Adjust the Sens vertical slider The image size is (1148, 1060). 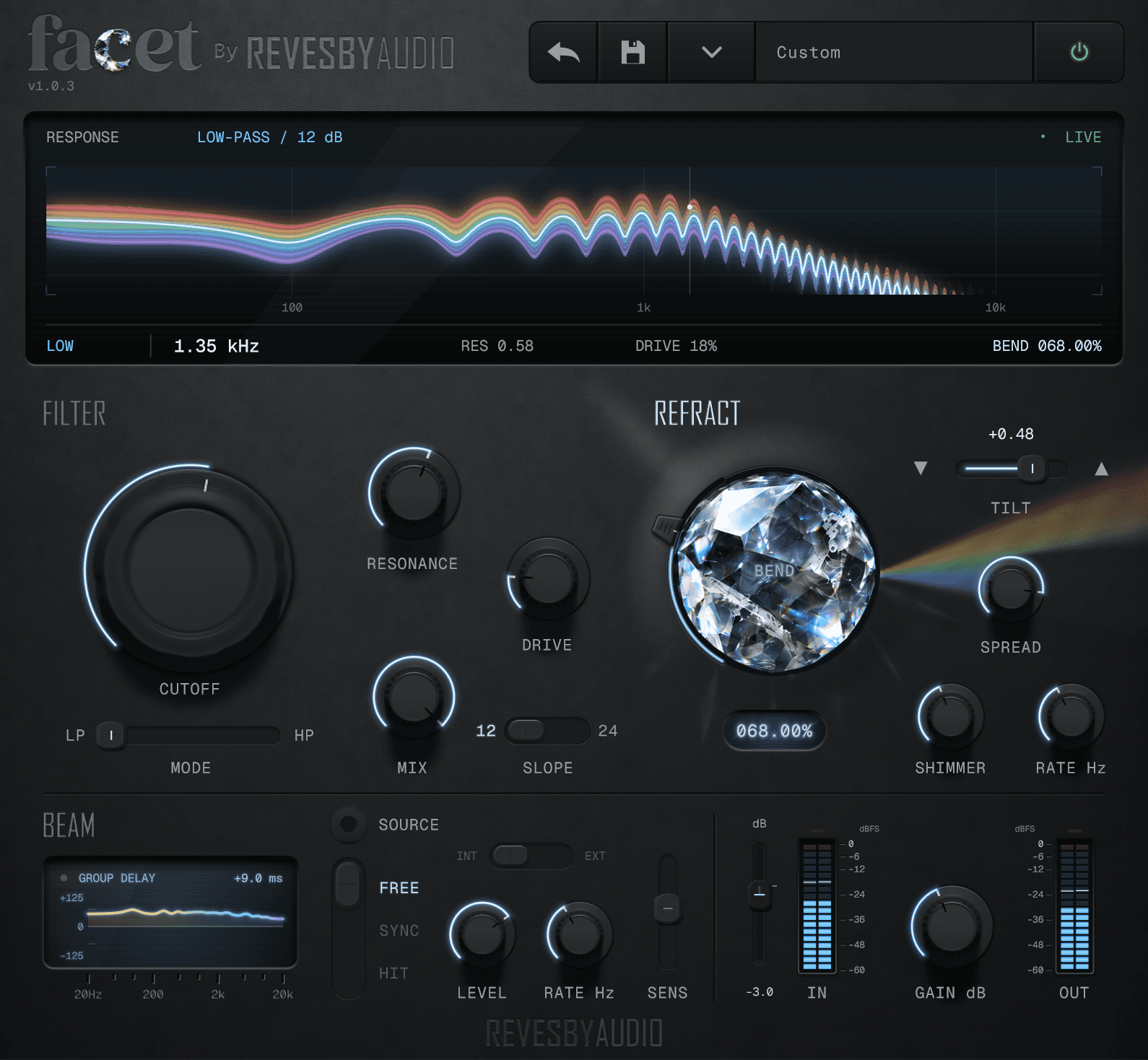(x=668, y=908)
